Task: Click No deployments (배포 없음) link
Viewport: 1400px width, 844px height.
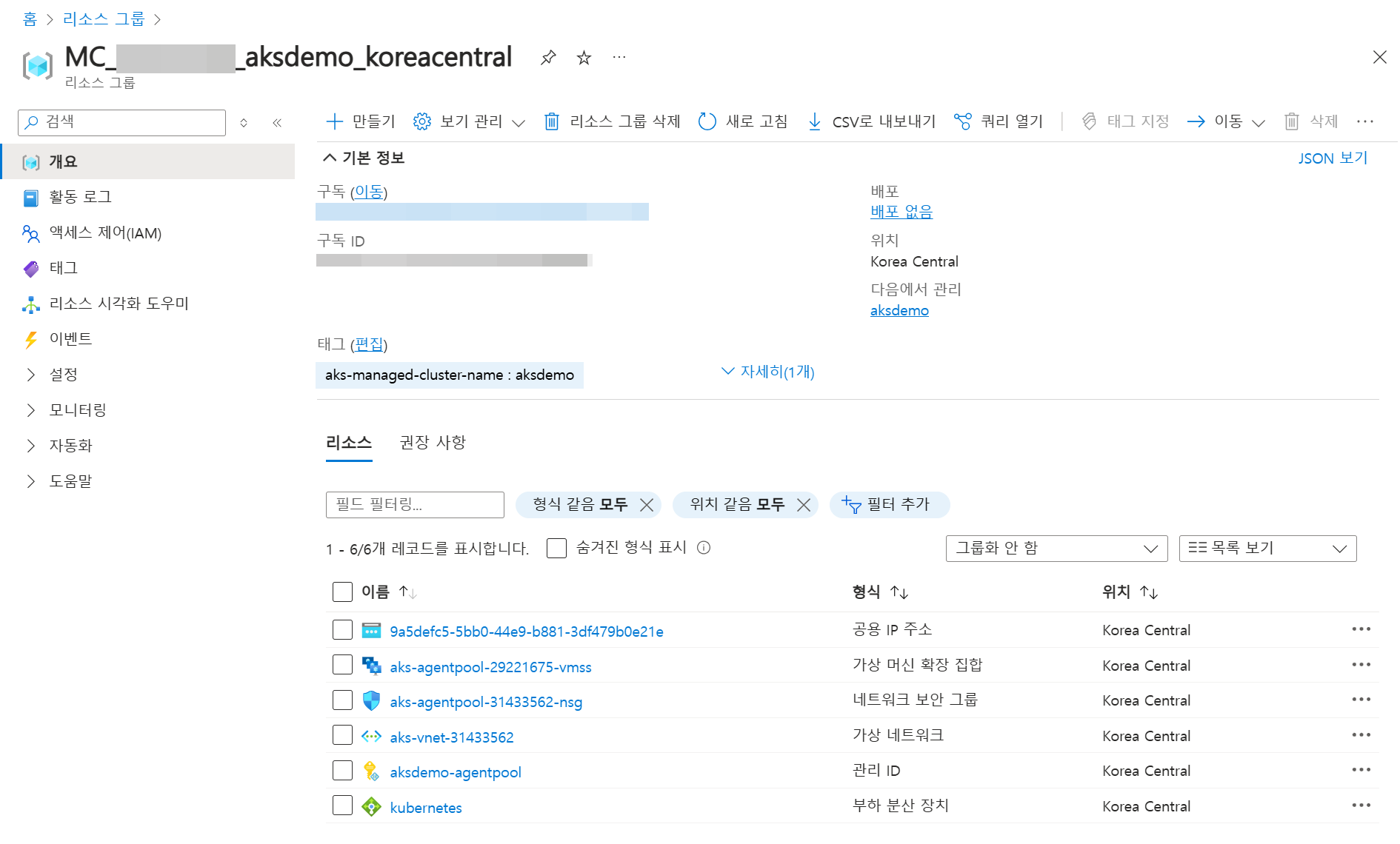Action: 901,212
